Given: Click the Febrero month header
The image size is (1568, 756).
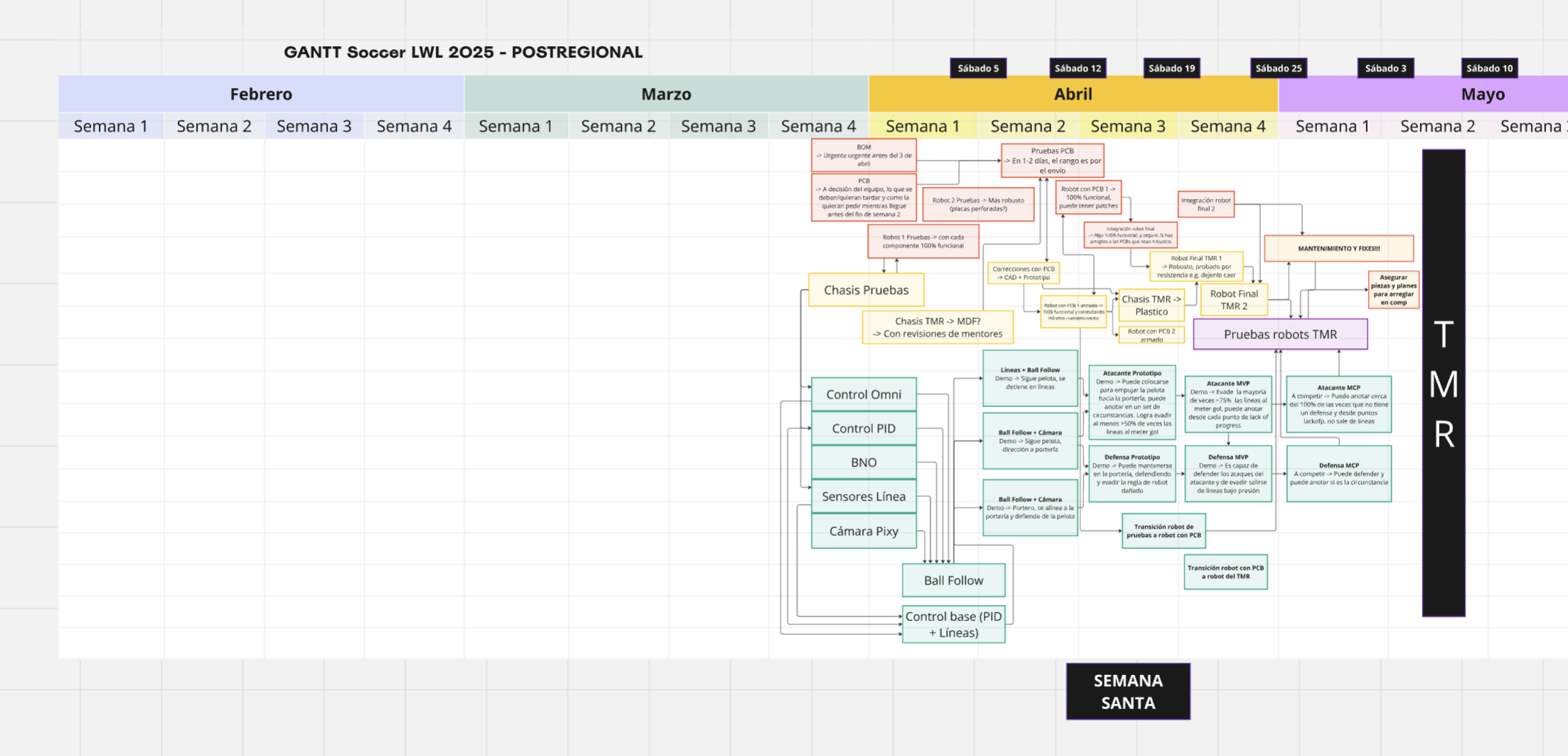Looking at the screenshot, I should (x=261, y=94).
